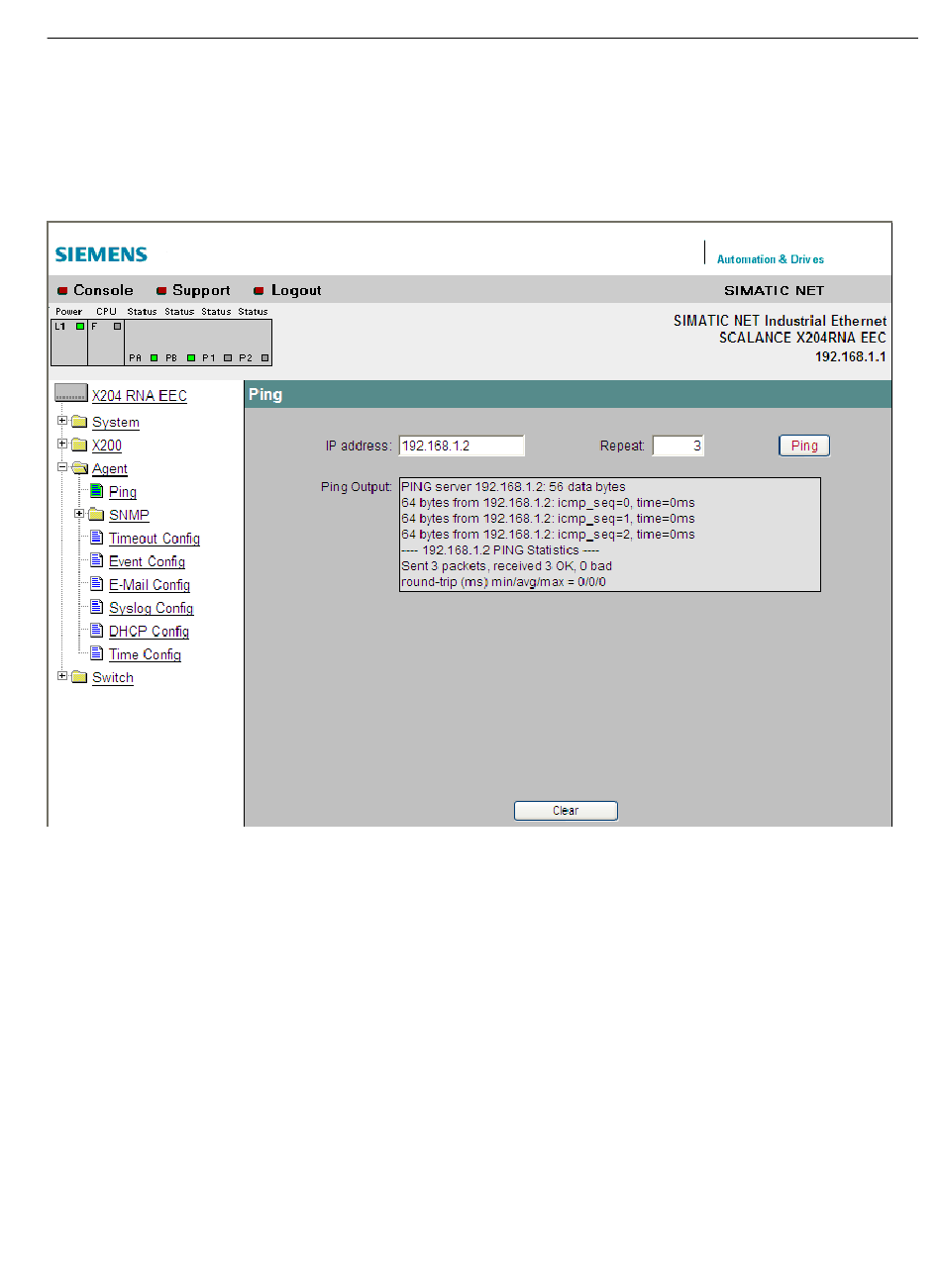Open the Console menu item
Screen dimensions: 941x1288
pyautogui.click(x=103, y=290)
